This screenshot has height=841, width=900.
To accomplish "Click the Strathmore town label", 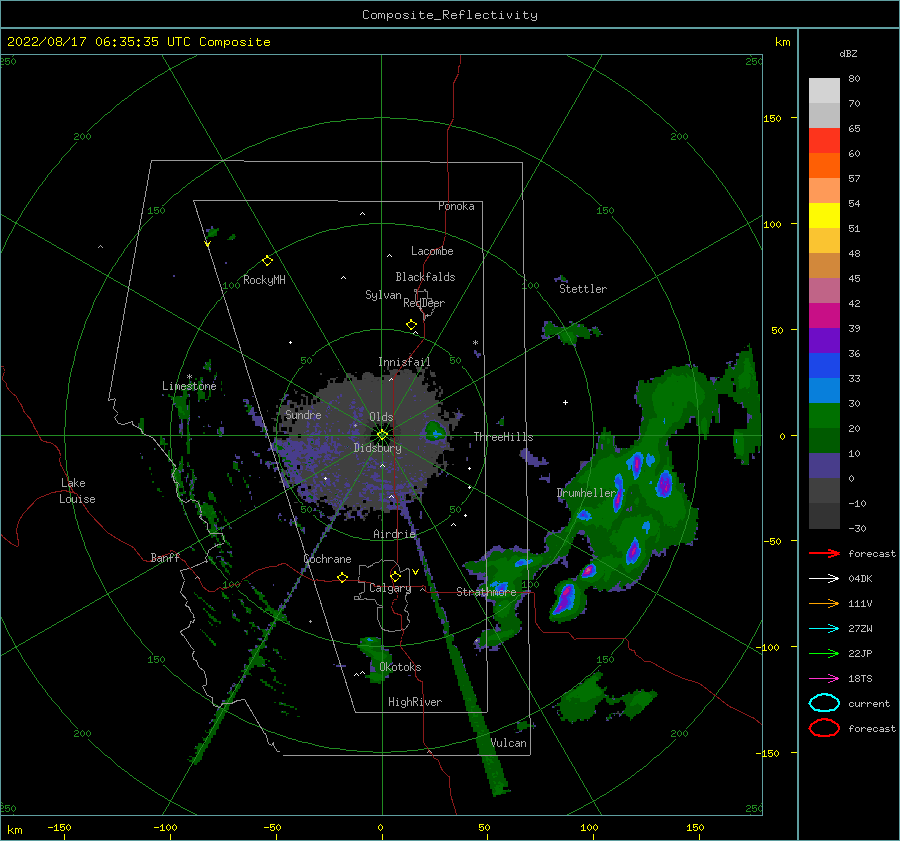I will 486,592.
